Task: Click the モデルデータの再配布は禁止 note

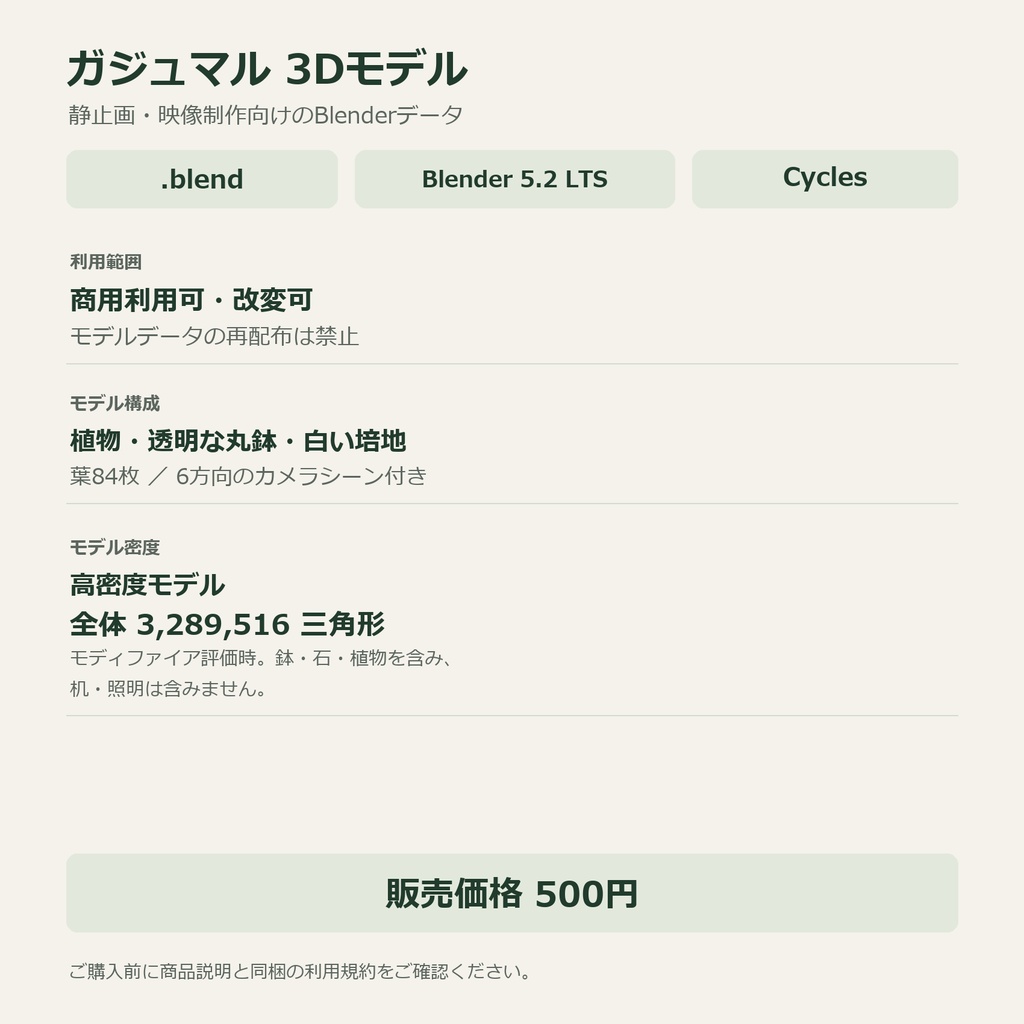Action: coord(214,336)
